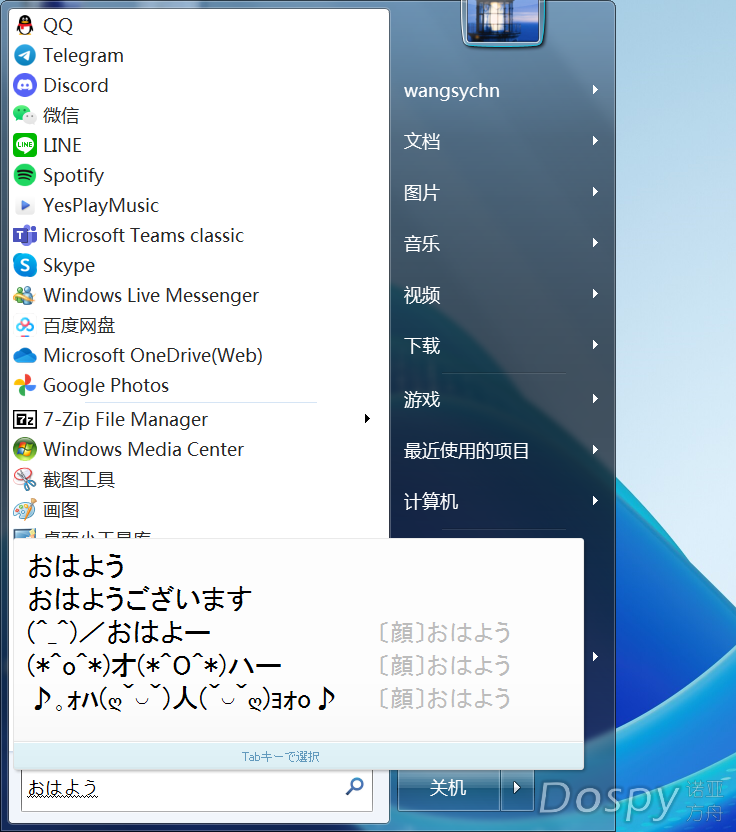Open the 图片 library
736x832 pixels.
[422, 193]
